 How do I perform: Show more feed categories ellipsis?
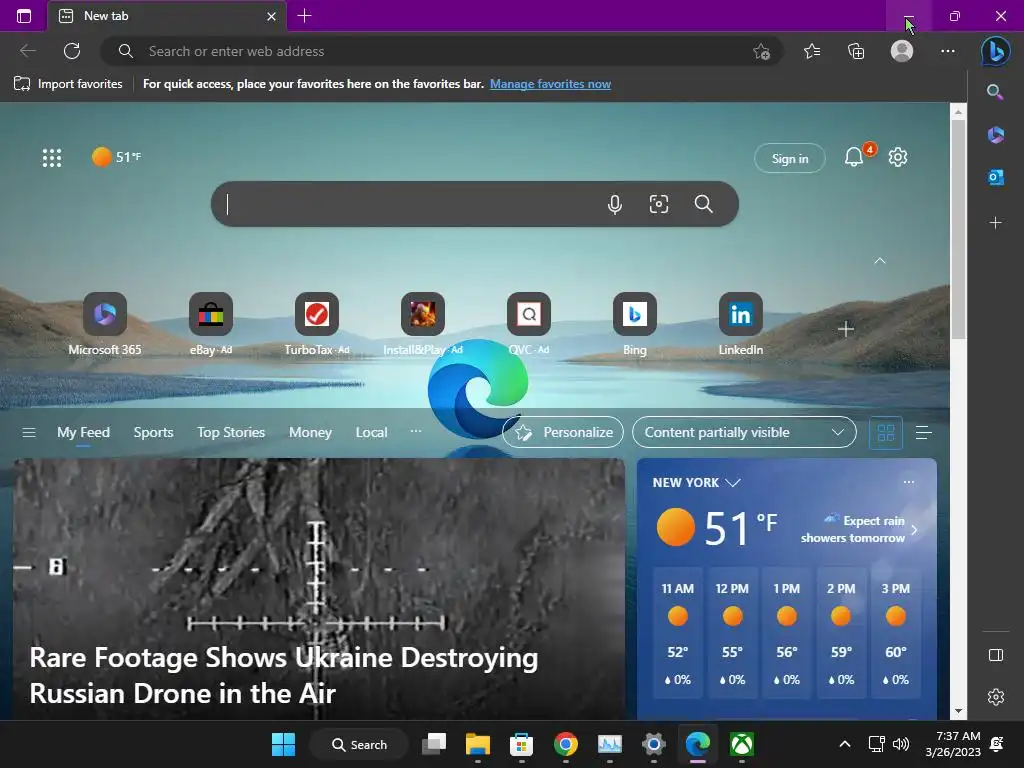pyautogui.click(x=416, y=431)
